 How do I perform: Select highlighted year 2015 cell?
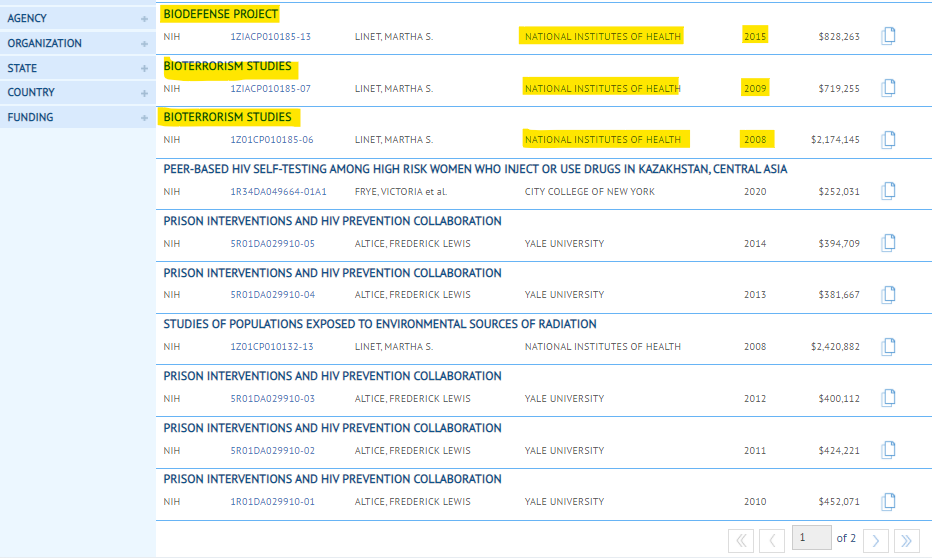[755, 36]
